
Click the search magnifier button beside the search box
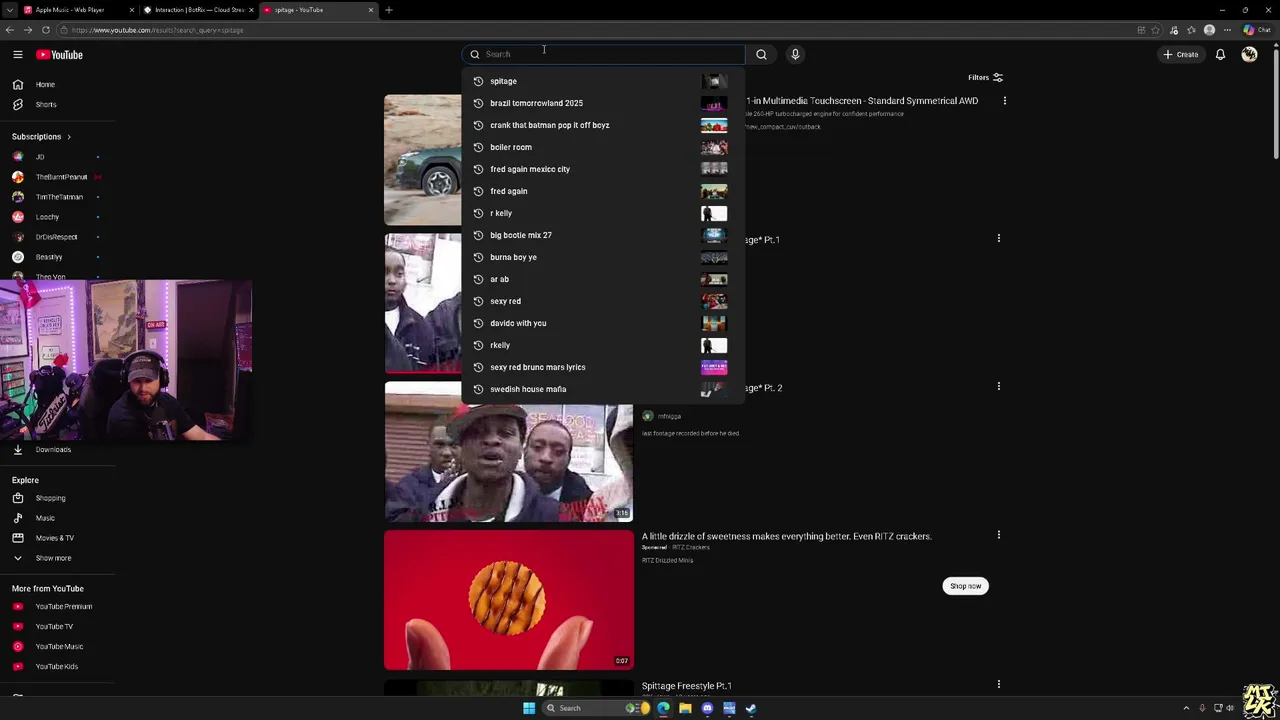click(761, 54)
